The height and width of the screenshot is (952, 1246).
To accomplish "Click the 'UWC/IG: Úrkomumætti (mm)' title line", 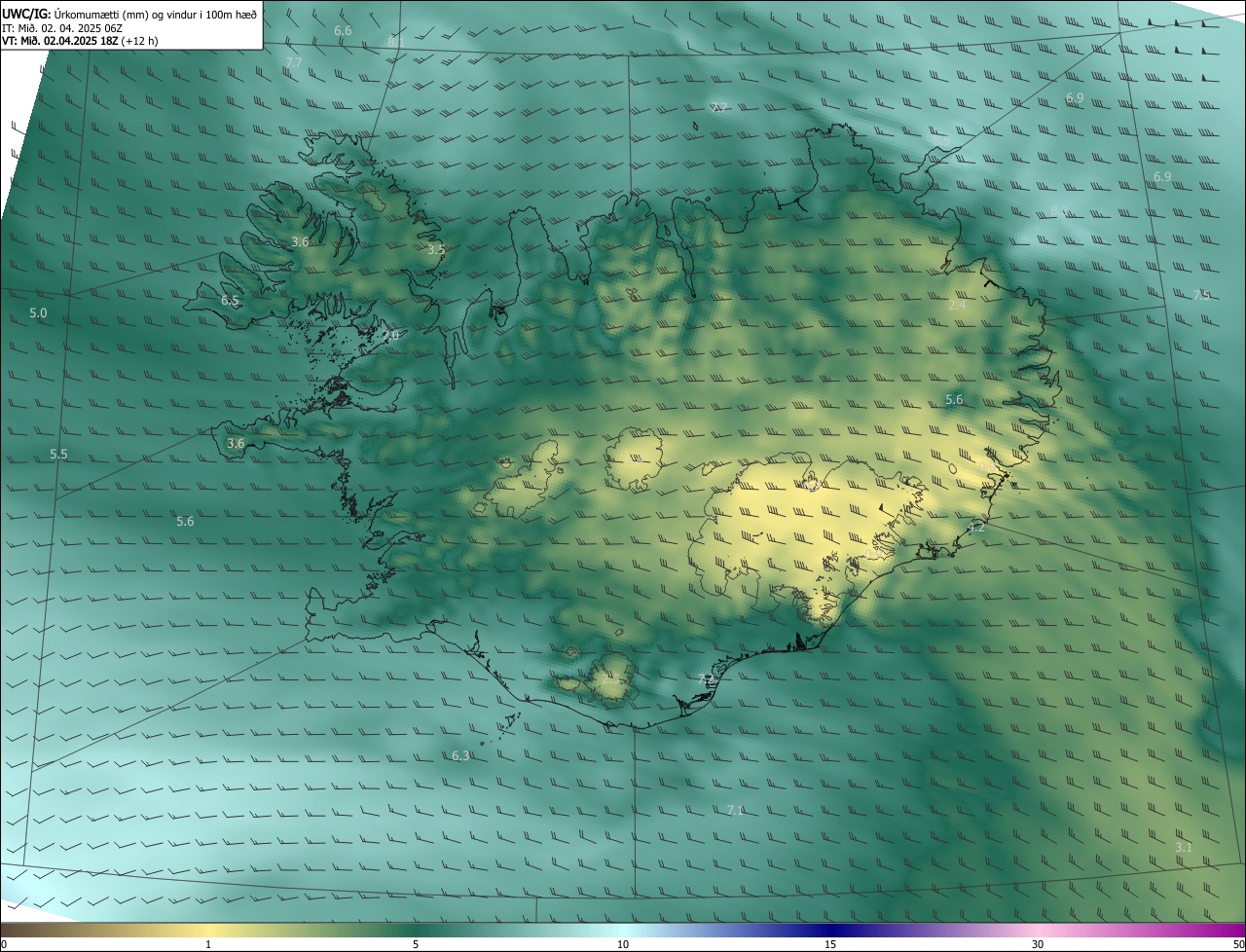I will click(x=129, y=14).
